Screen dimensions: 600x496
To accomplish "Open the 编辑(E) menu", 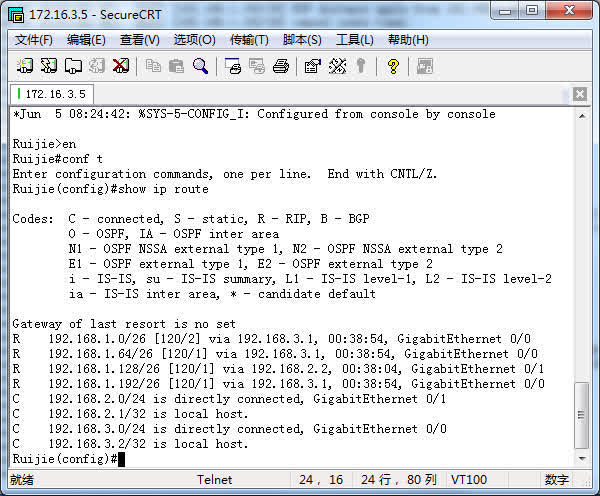I will point(86,40).
